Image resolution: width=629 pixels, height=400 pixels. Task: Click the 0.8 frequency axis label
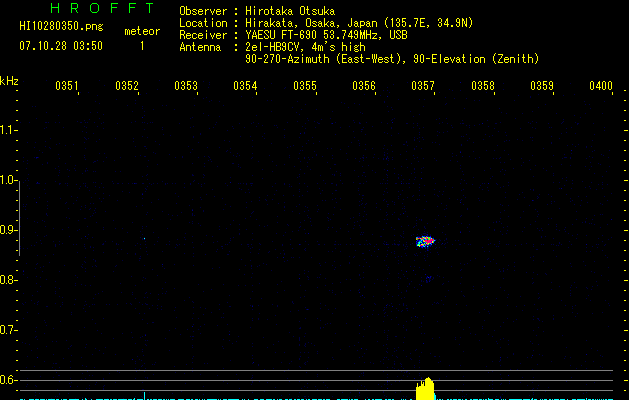pos(8,280)
